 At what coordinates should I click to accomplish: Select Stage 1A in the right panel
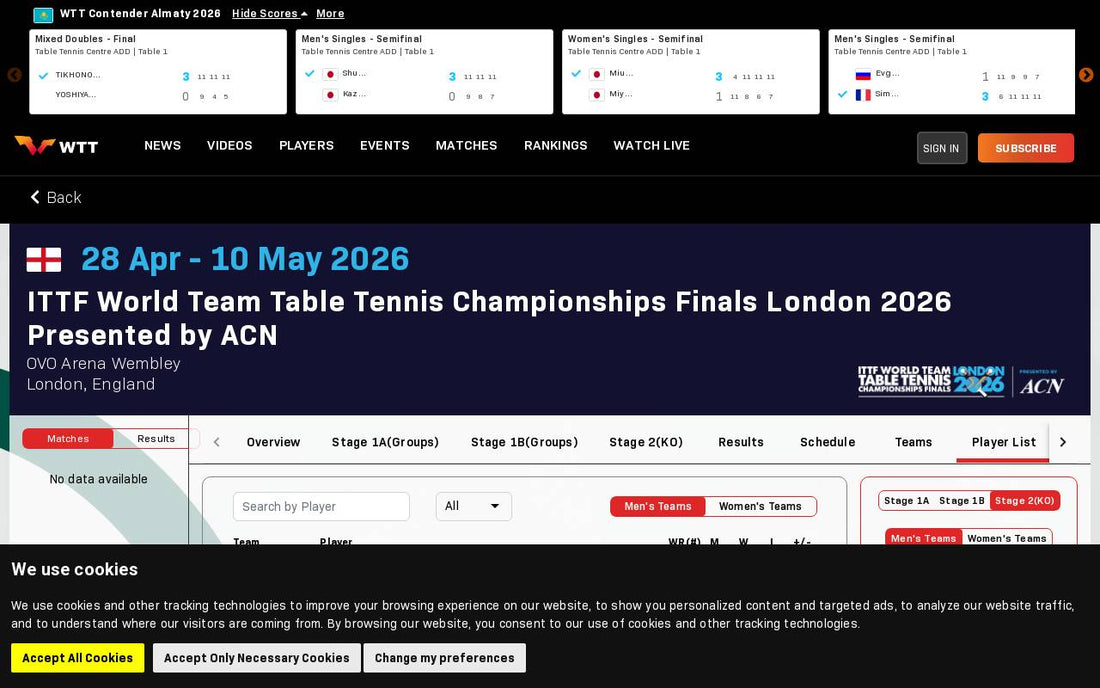906,501
